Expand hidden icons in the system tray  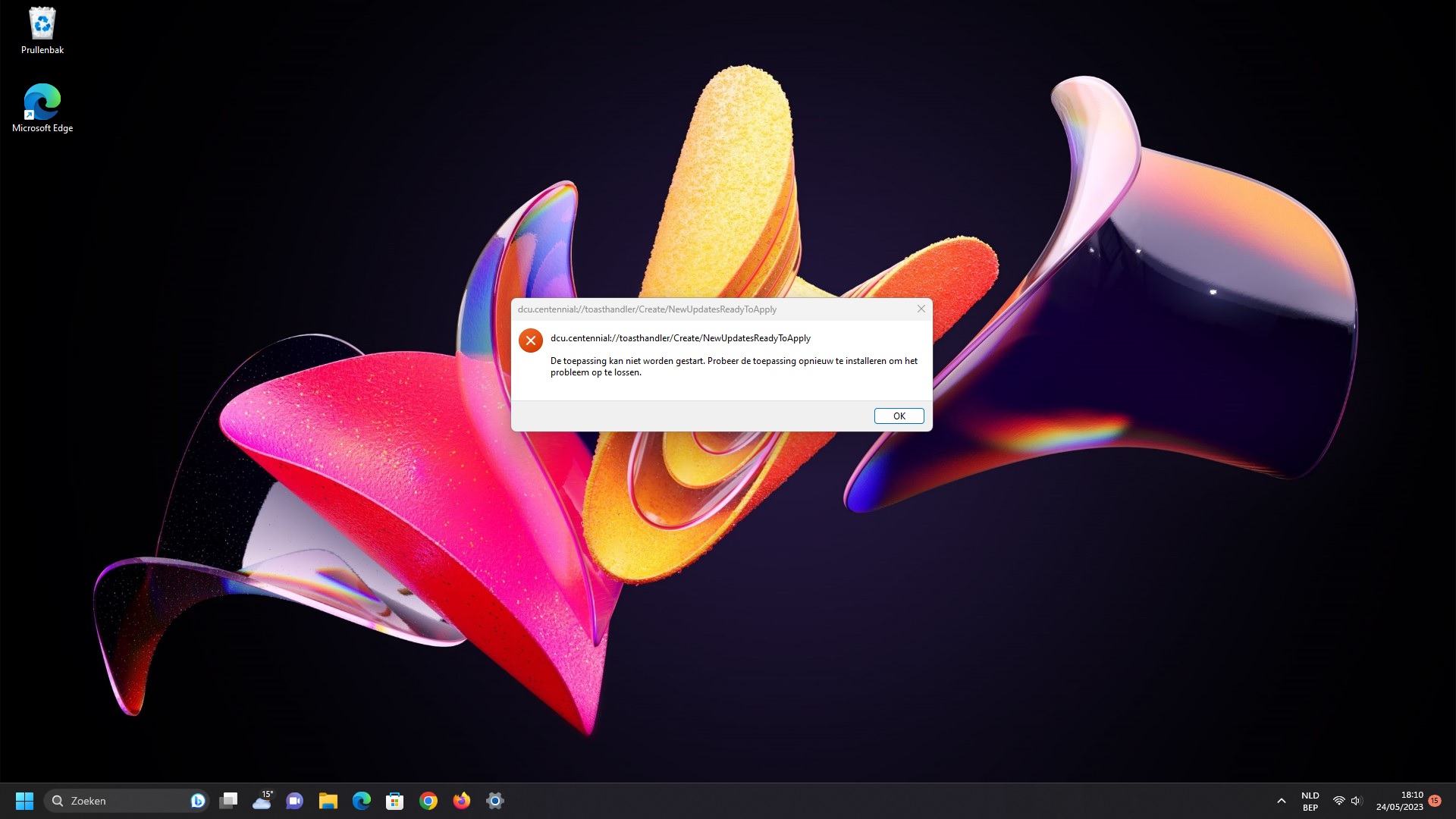coord(1281,800)
